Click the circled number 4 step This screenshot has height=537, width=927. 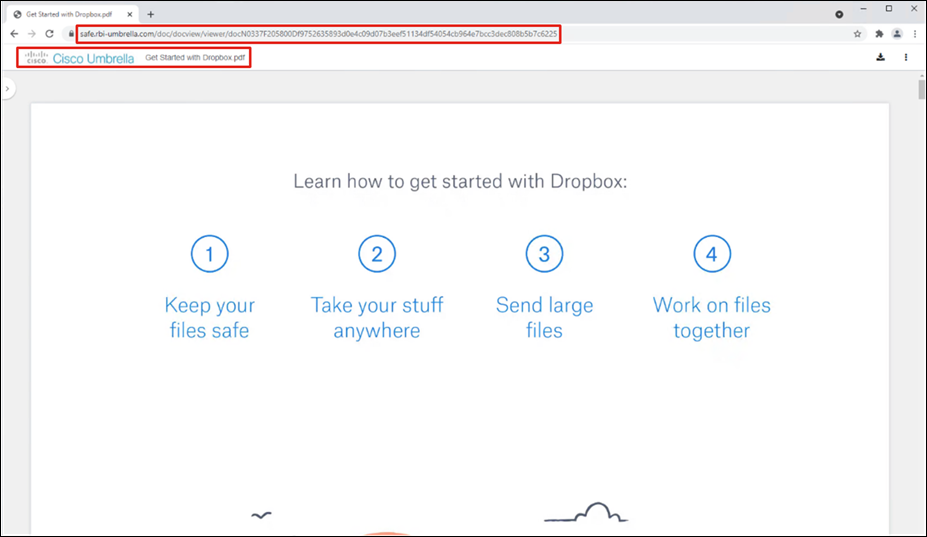pos(712,254)
